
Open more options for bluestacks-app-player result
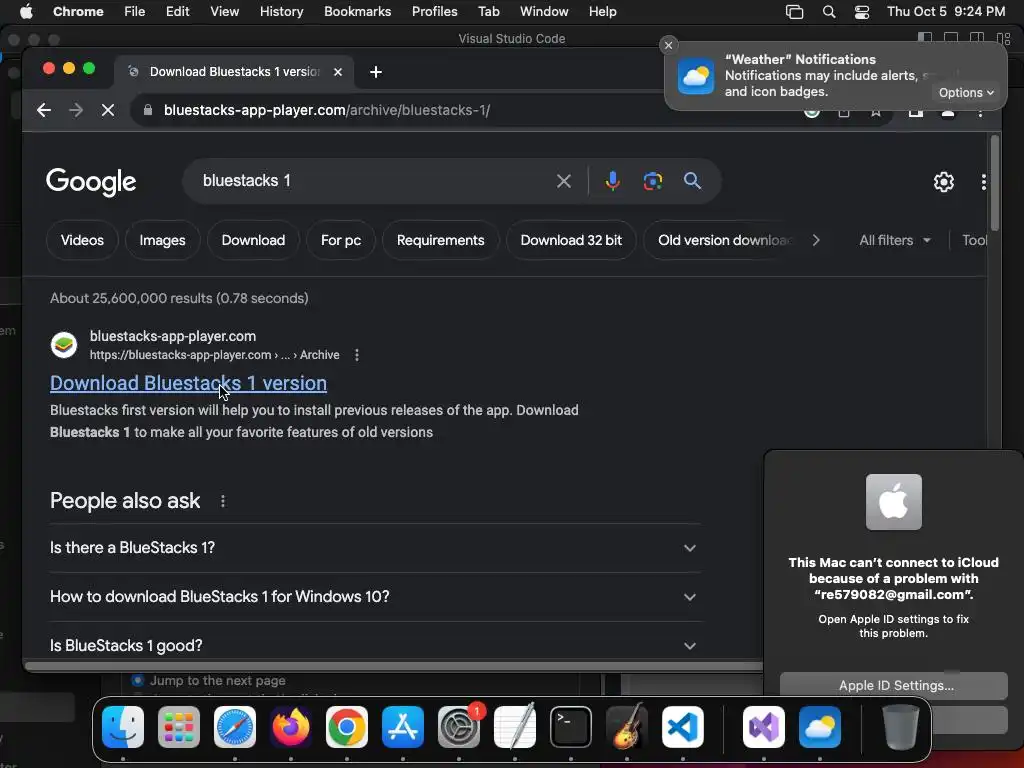357,355
